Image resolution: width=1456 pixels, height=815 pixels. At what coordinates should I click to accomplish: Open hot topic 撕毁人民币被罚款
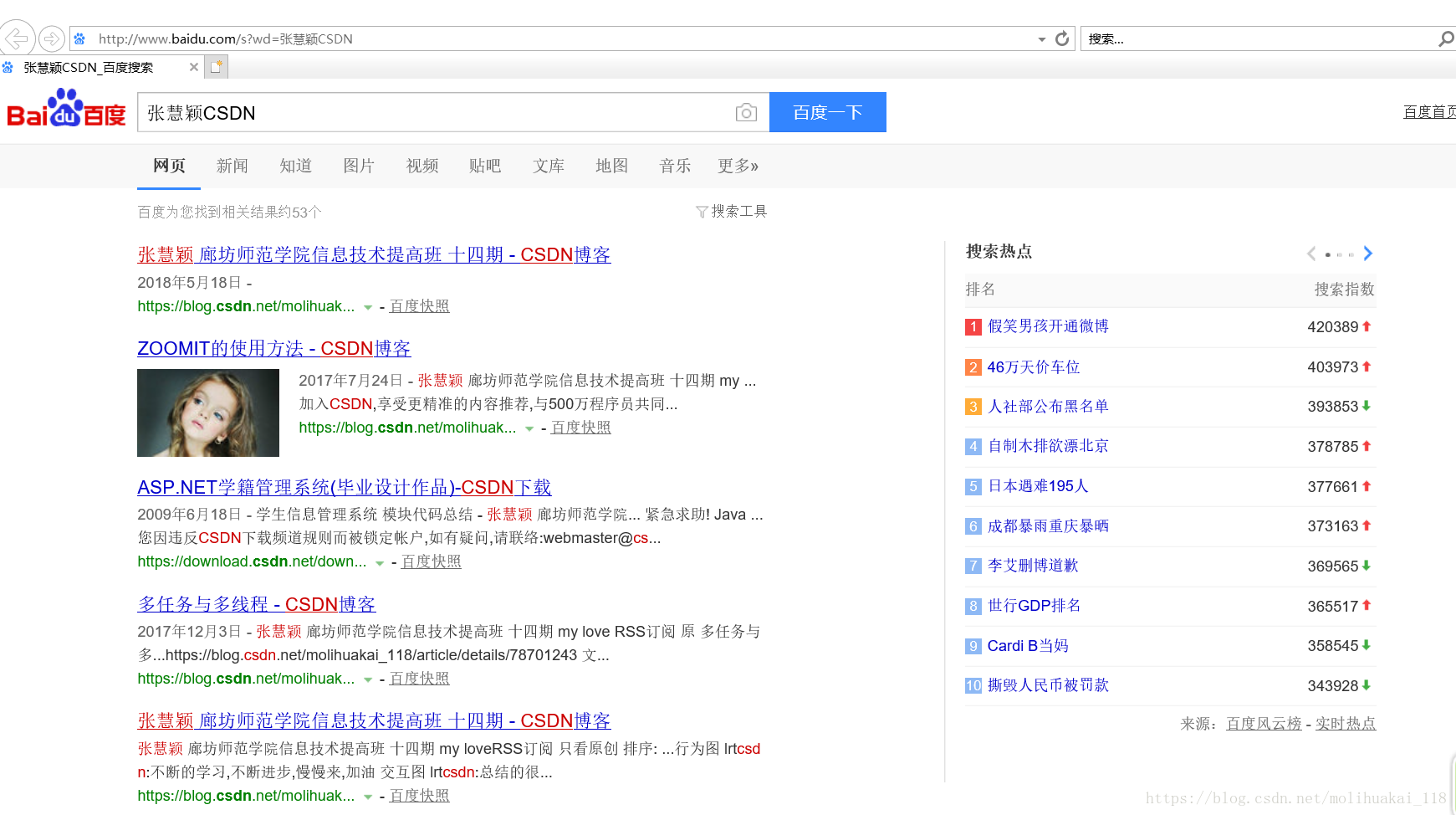(1048, 685)
